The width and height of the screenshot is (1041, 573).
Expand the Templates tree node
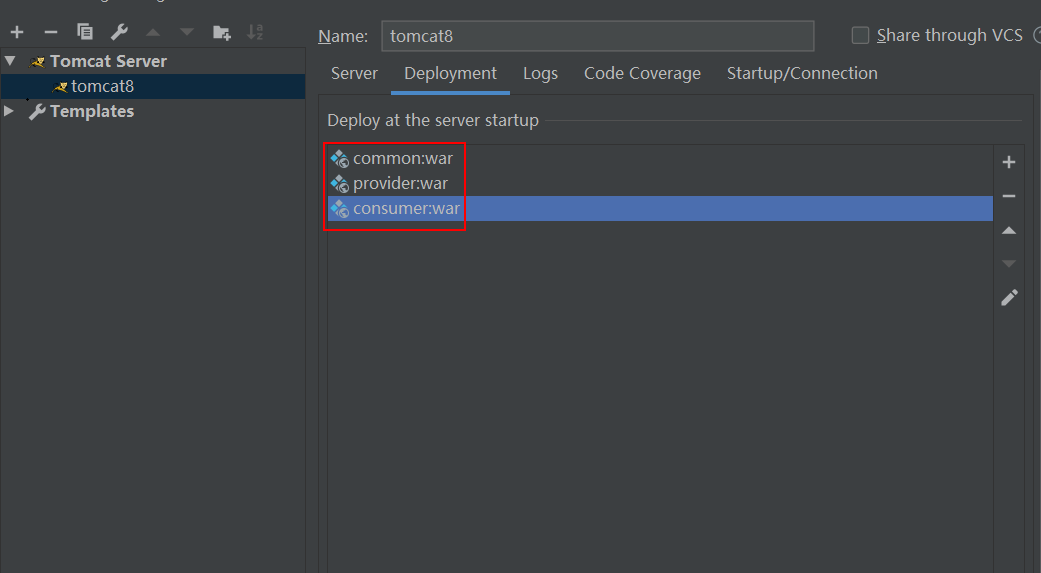click(10, 111)
